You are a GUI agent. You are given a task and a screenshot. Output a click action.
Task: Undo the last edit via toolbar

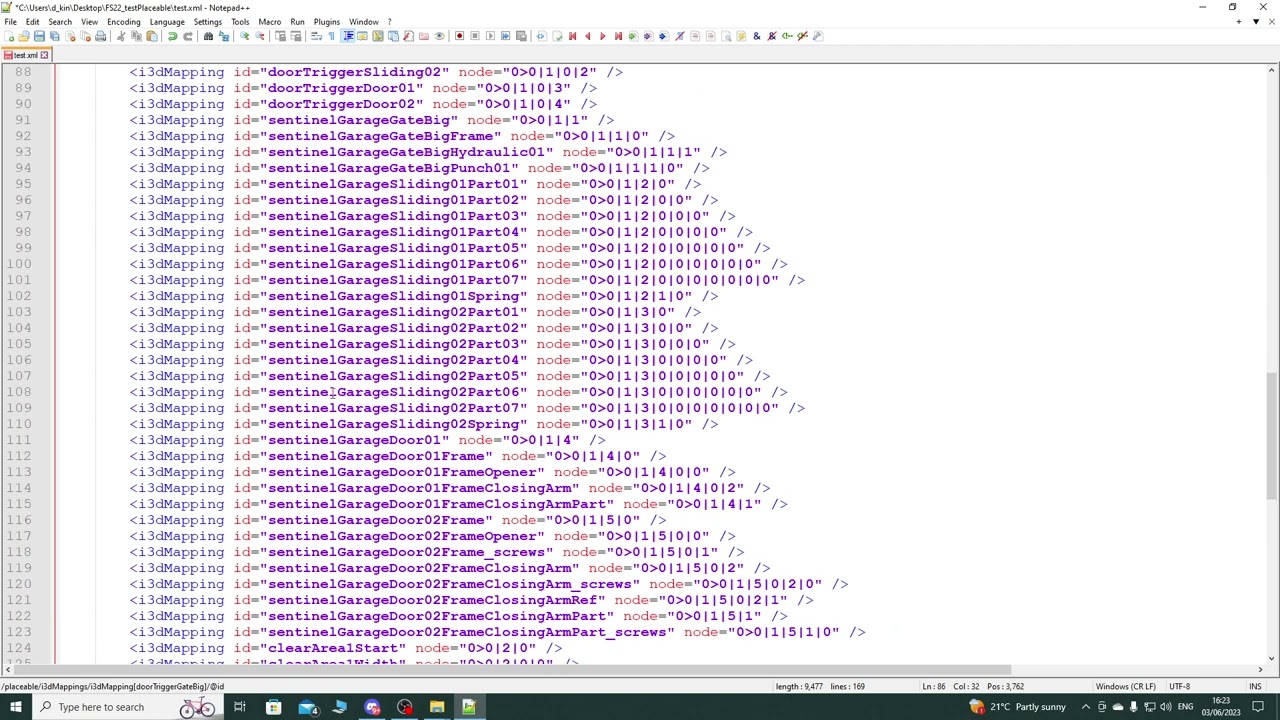point(172,36)
